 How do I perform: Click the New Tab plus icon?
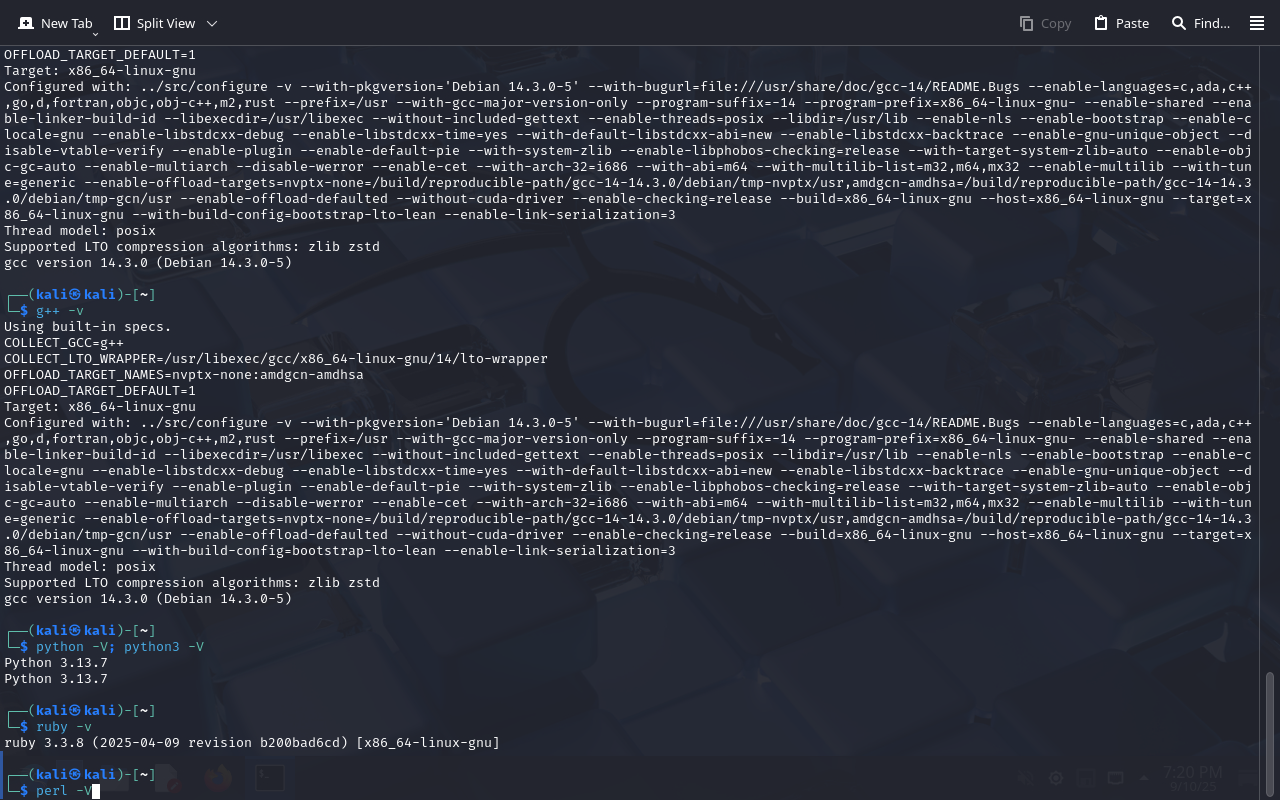[x=26, y=23]
